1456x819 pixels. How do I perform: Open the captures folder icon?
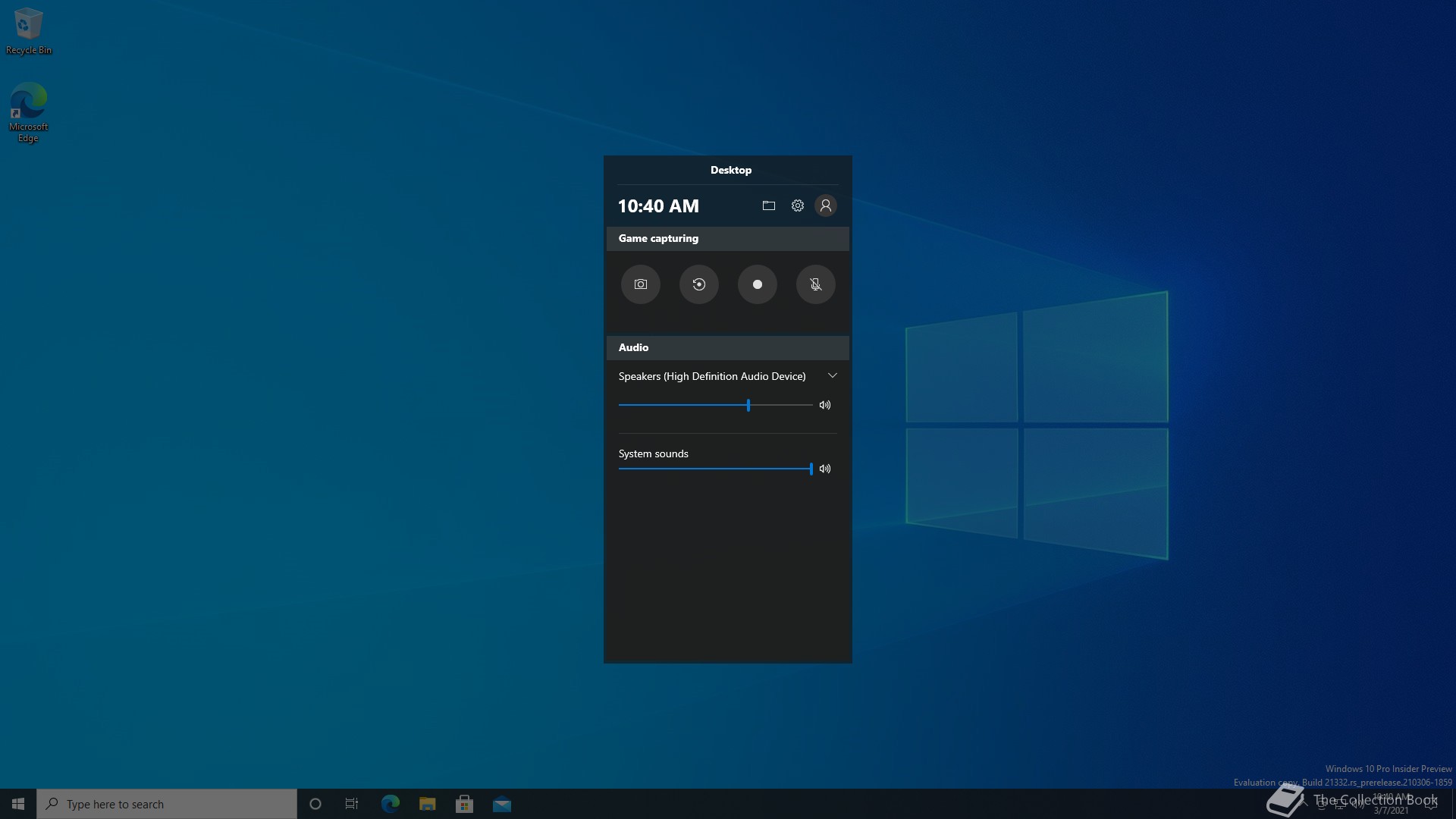pos(768,206)
